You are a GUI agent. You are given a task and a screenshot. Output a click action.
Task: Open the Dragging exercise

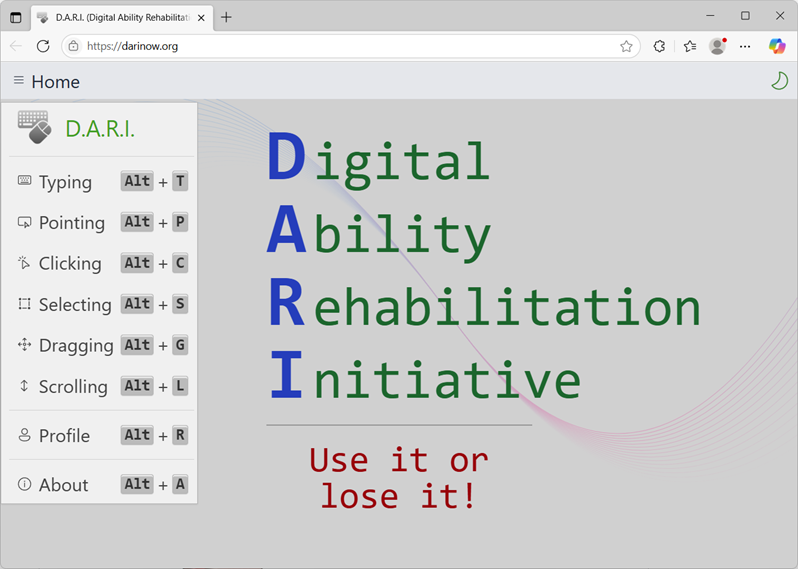point(102,345)
